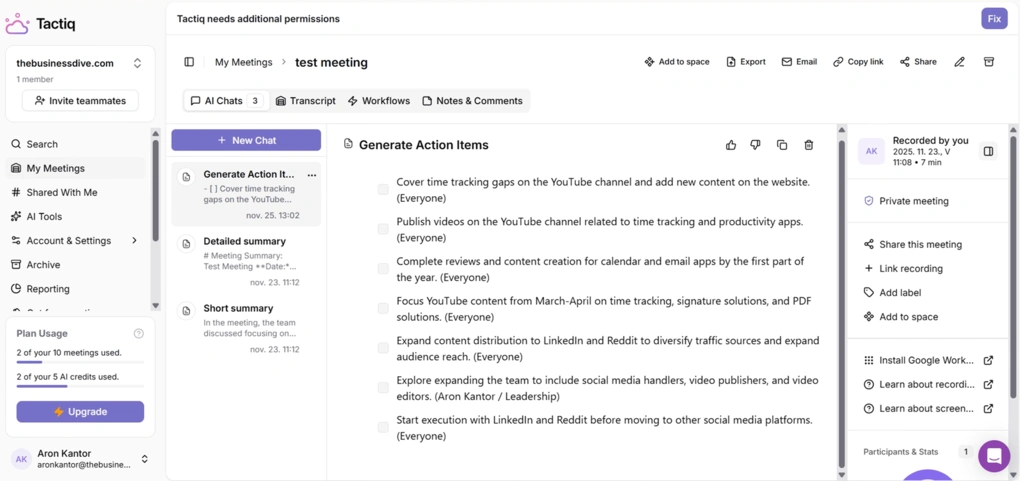This screenshot has width=1020, height=481.
Task: Open the Notes & Comments tab
Action: [472, 101]
